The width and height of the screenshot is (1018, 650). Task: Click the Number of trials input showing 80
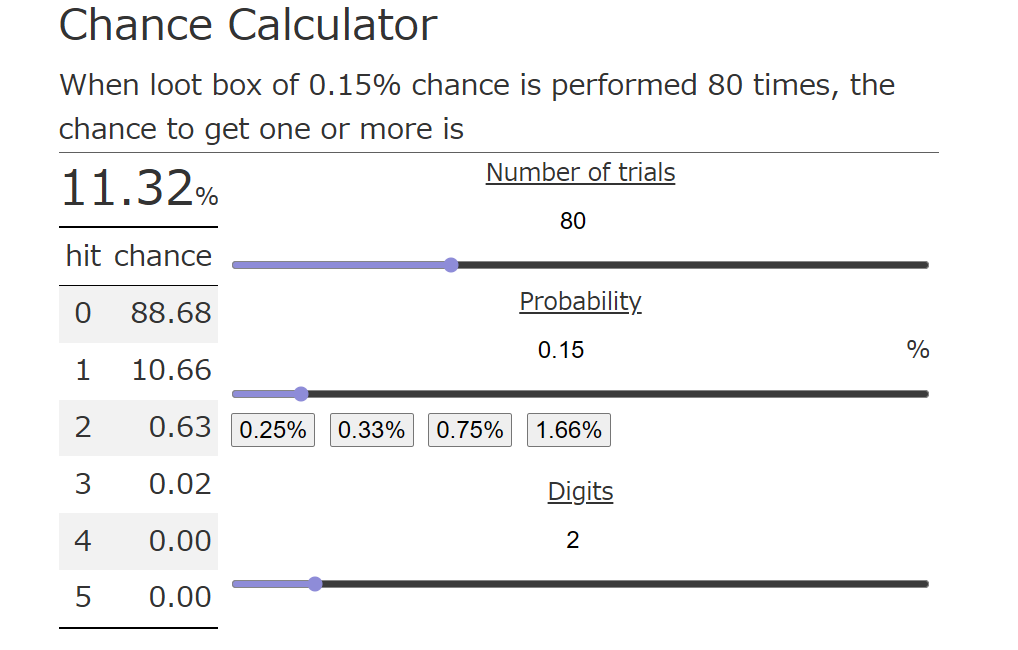tap(573, 221)
